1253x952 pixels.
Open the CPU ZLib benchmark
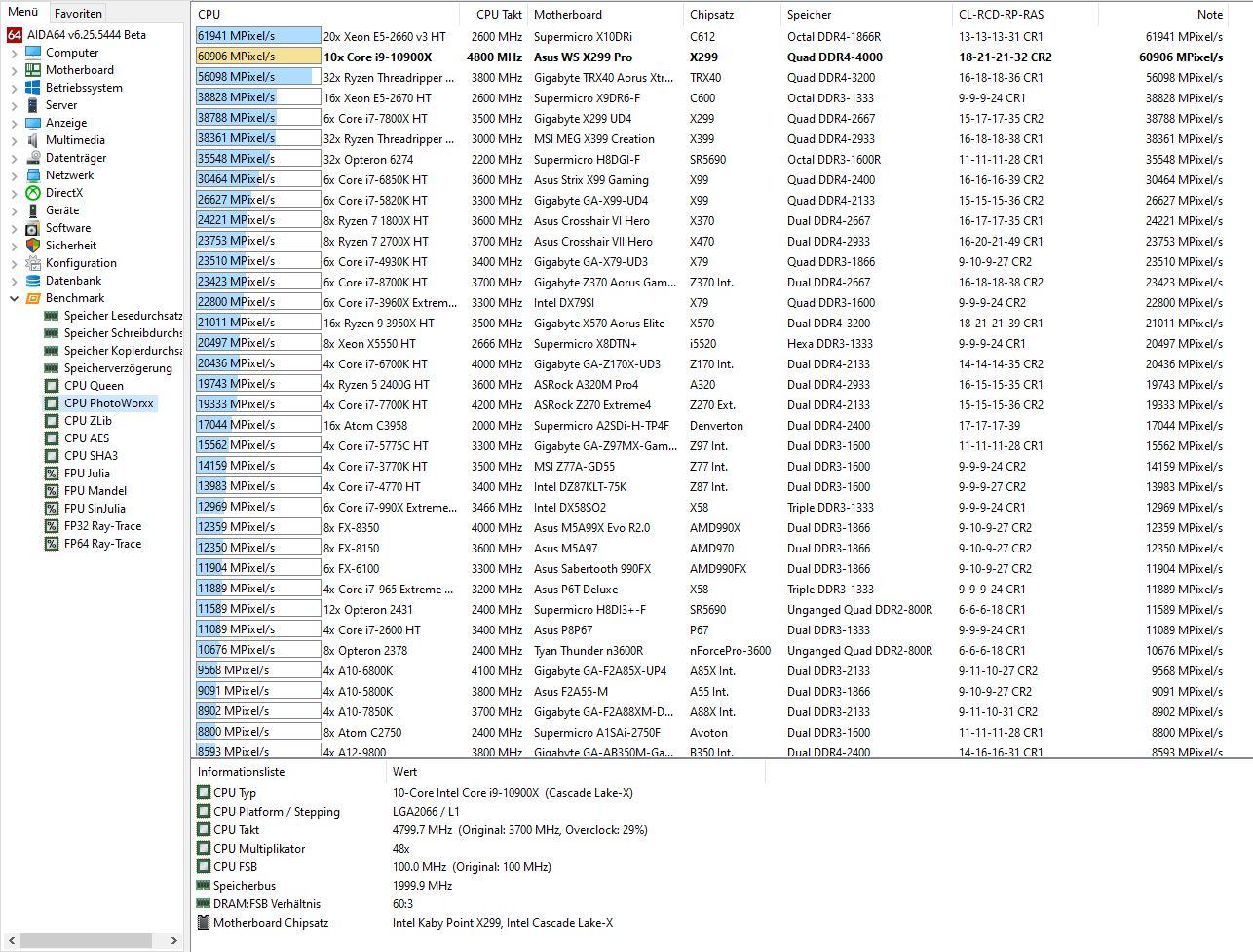click(88, 421)
